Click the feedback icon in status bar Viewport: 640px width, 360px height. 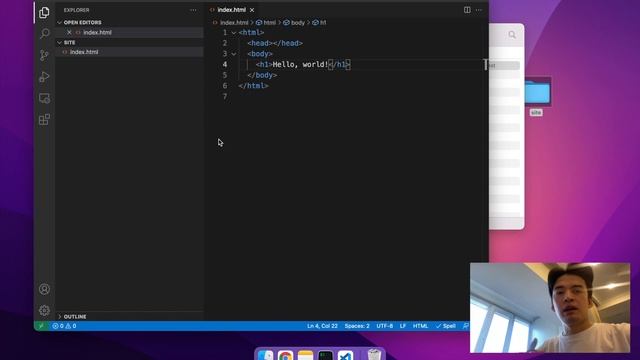(465, 326)
